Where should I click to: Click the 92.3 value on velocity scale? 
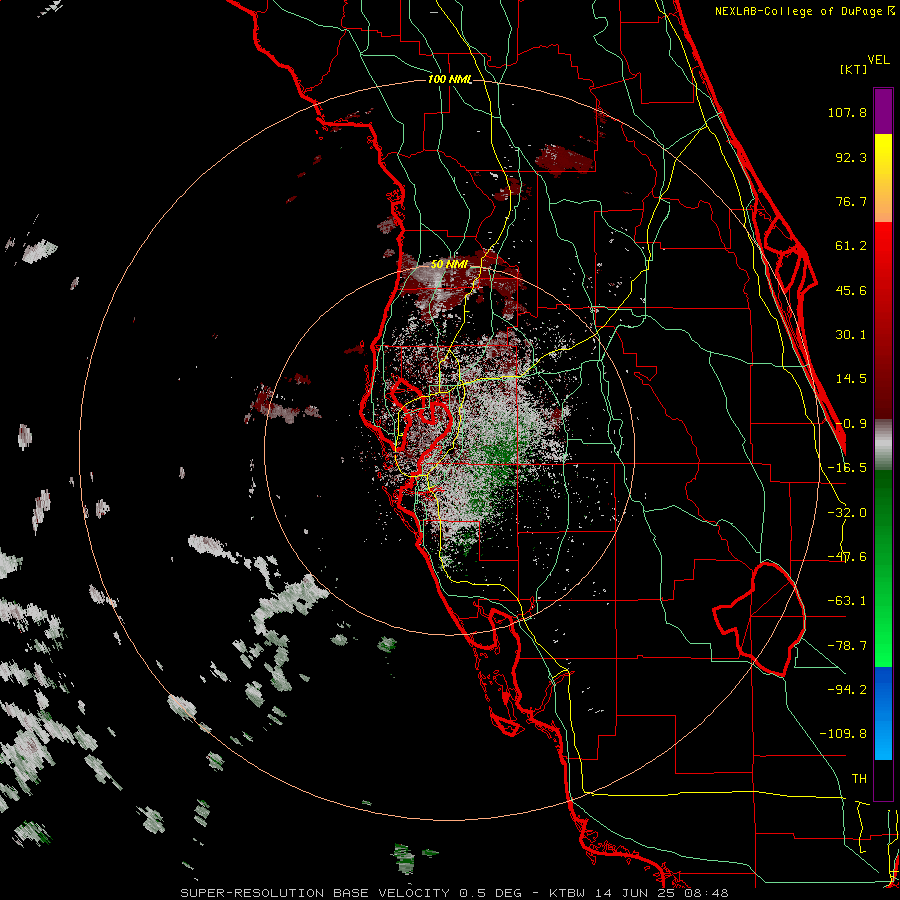tap(851, 157)
